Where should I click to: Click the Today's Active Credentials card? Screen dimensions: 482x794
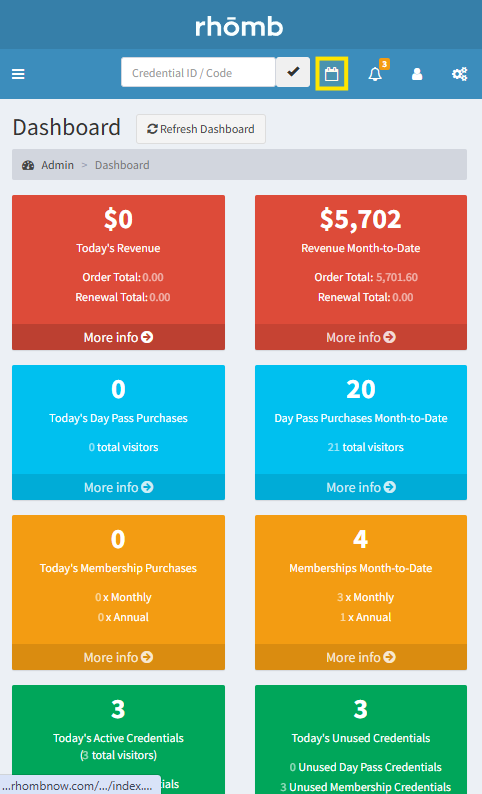point(118,739)
